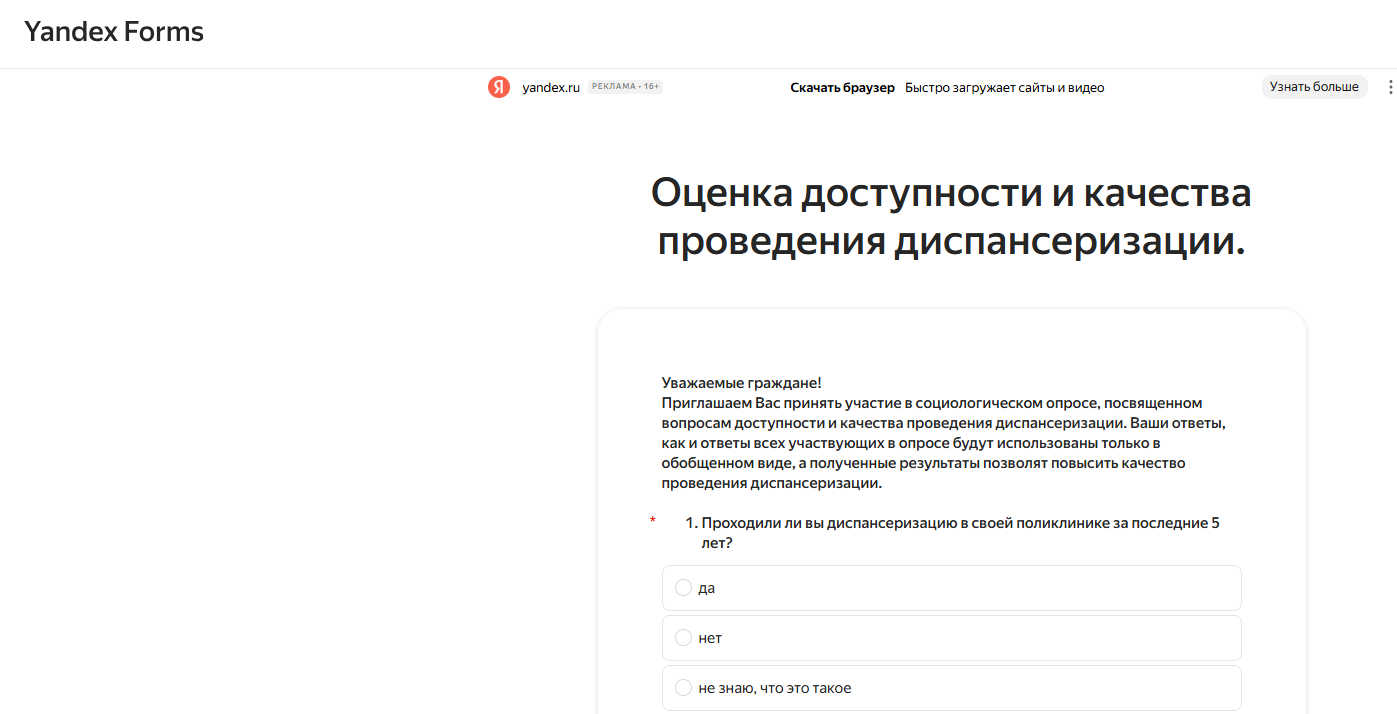
Task: Click the Yandex Forms header title
Action: click(x=114, y=32)
